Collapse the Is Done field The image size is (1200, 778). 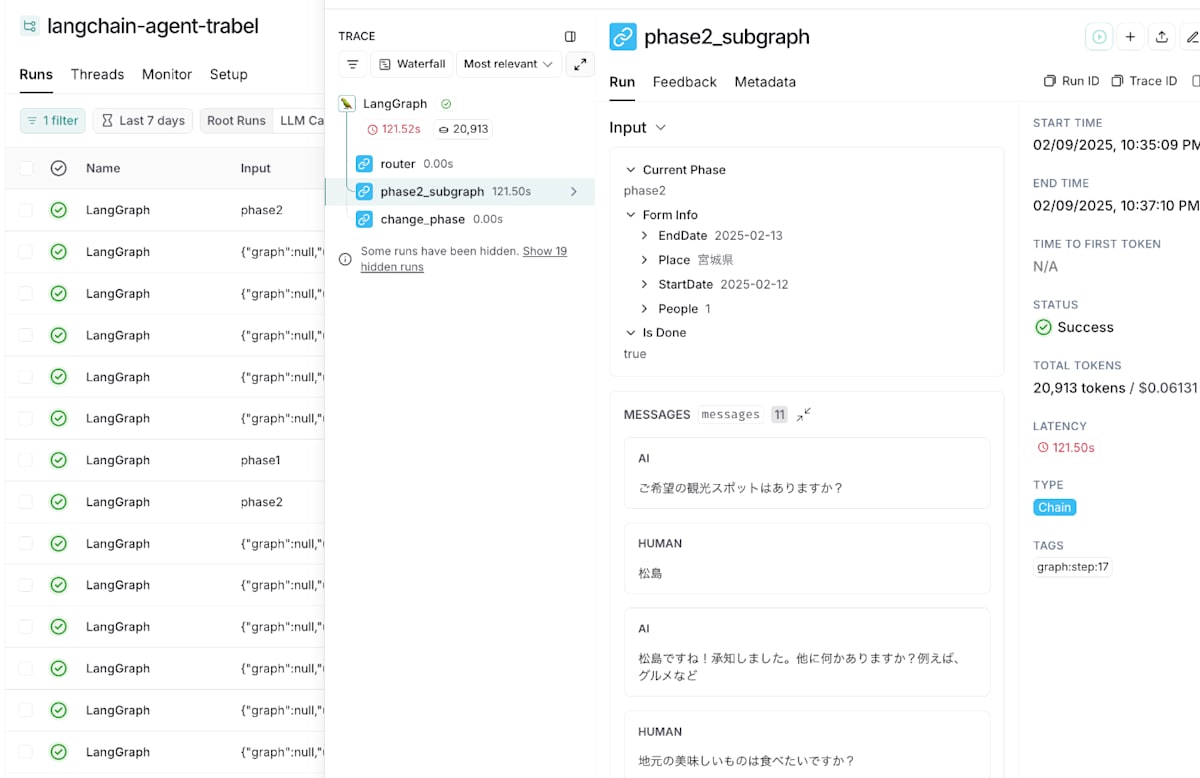click(x=631, y=333)
